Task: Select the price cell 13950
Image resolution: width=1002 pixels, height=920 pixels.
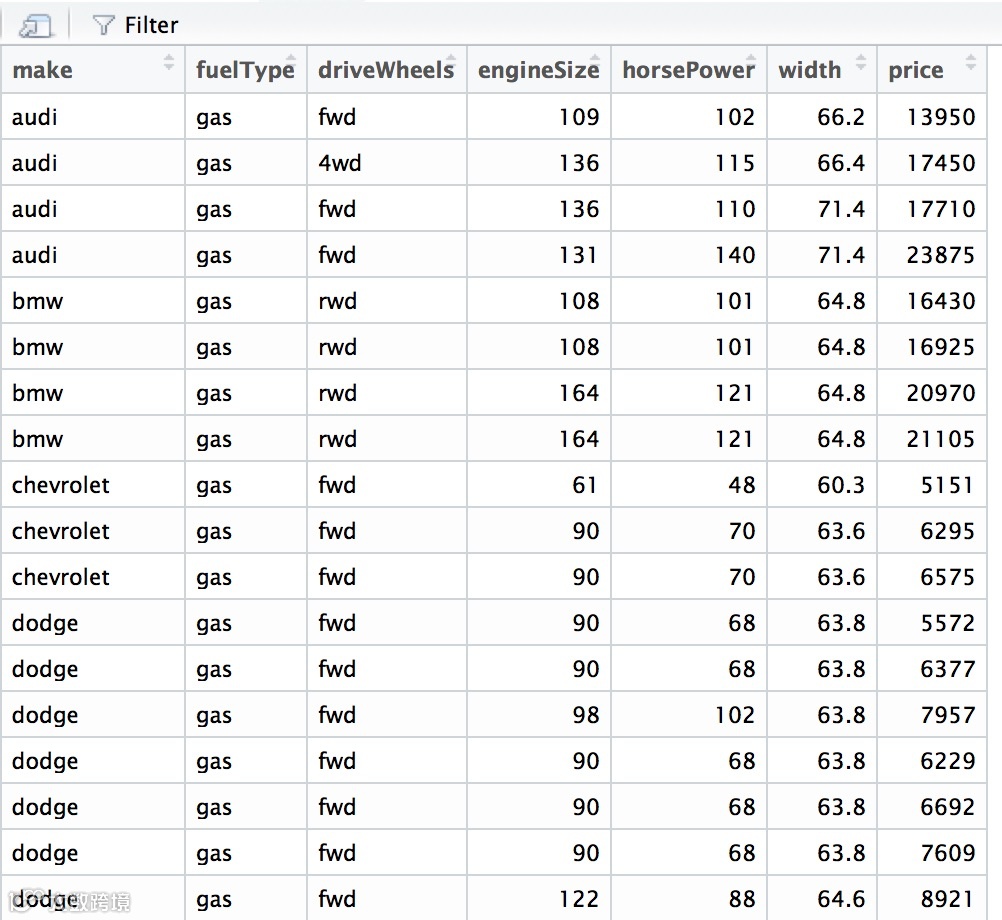Action: click(932, 117)
